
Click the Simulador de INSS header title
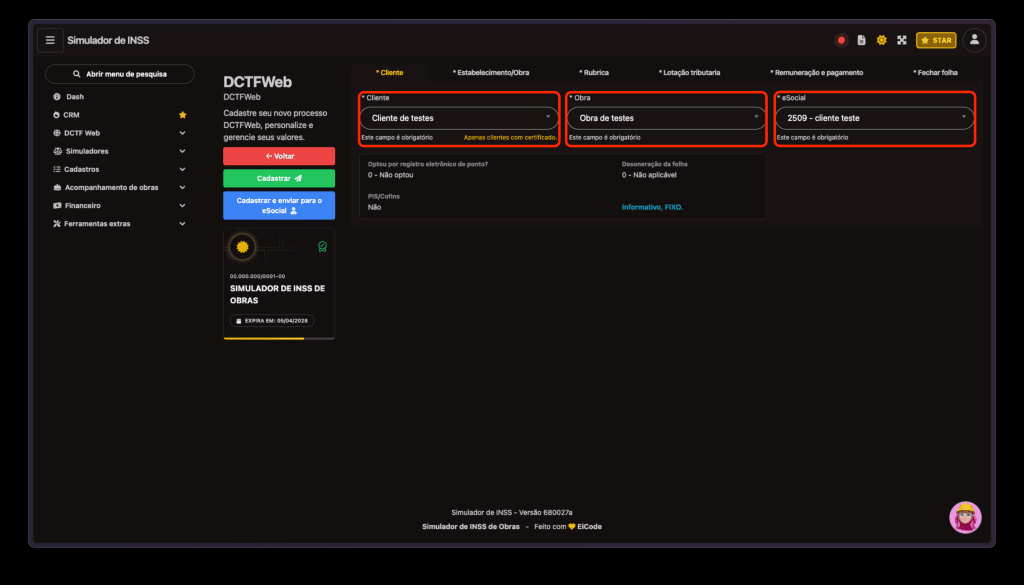(x=108, y=40)
